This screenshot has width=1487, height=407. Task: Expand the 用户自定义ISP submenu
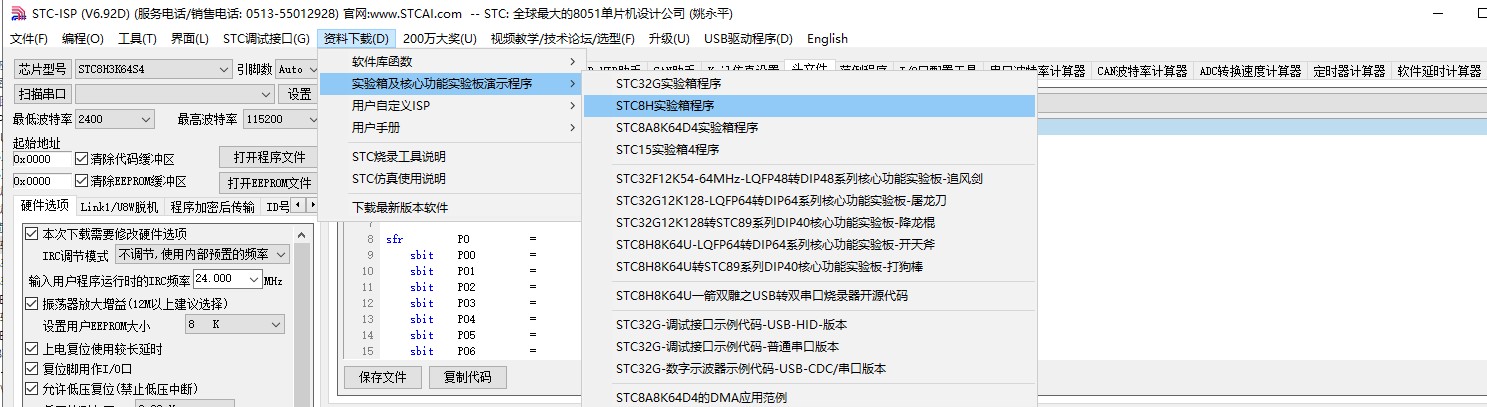point(450,106)
